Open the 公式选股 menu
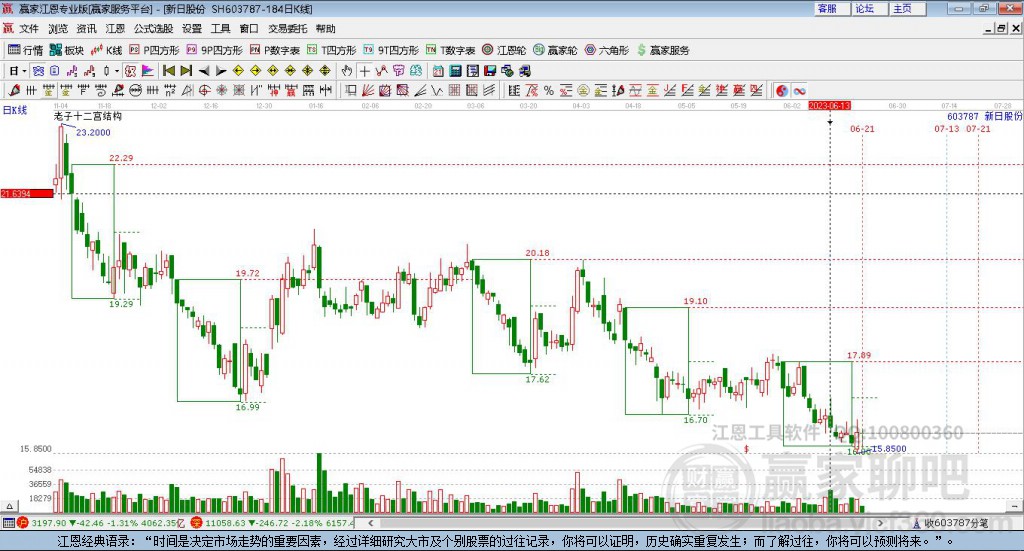Image resolution: width=1024 pixels, height=551 pixels. 153,29
